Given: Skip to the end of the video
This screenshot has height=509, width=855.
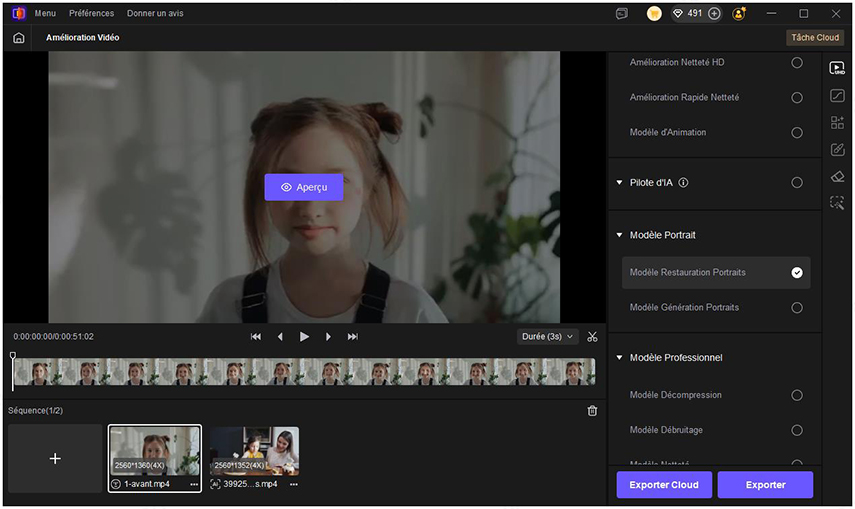Looking at the screenshot, I should (352, 337).
